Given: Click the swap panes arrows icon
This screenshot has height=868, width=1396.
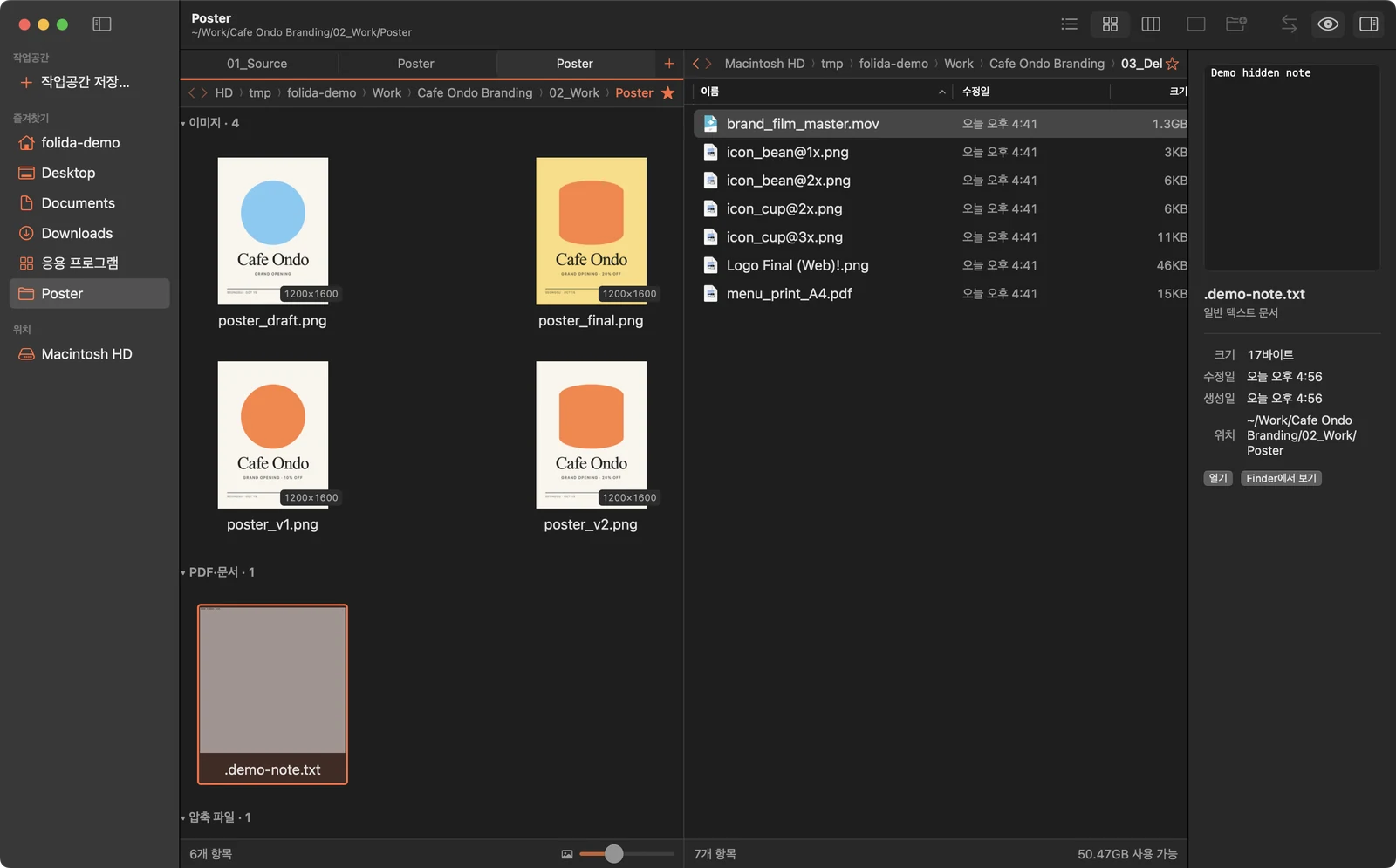Looking at the screenshot, I should pos(1289,24).
